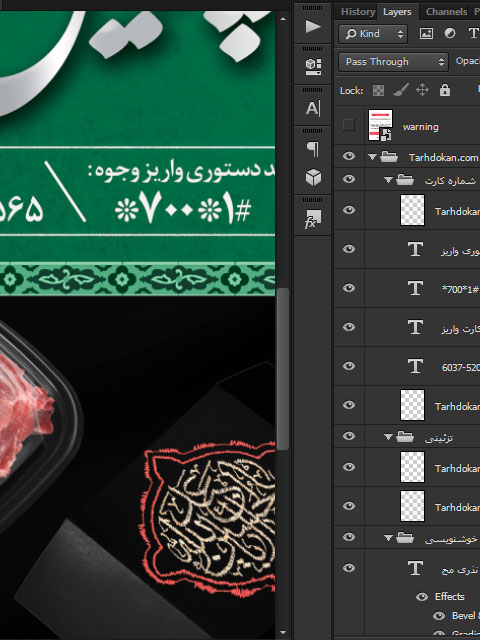Open the Paragraph panel icon

point(313,149)
